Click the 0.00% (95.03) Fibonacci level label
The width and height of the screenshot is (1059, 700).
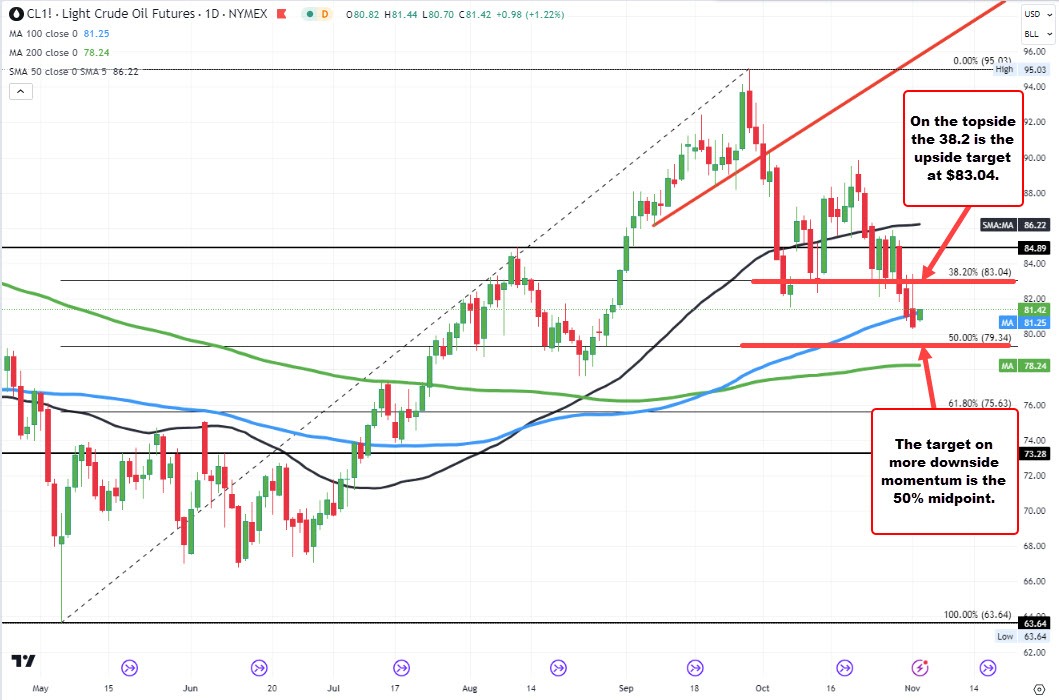[982, 61]
